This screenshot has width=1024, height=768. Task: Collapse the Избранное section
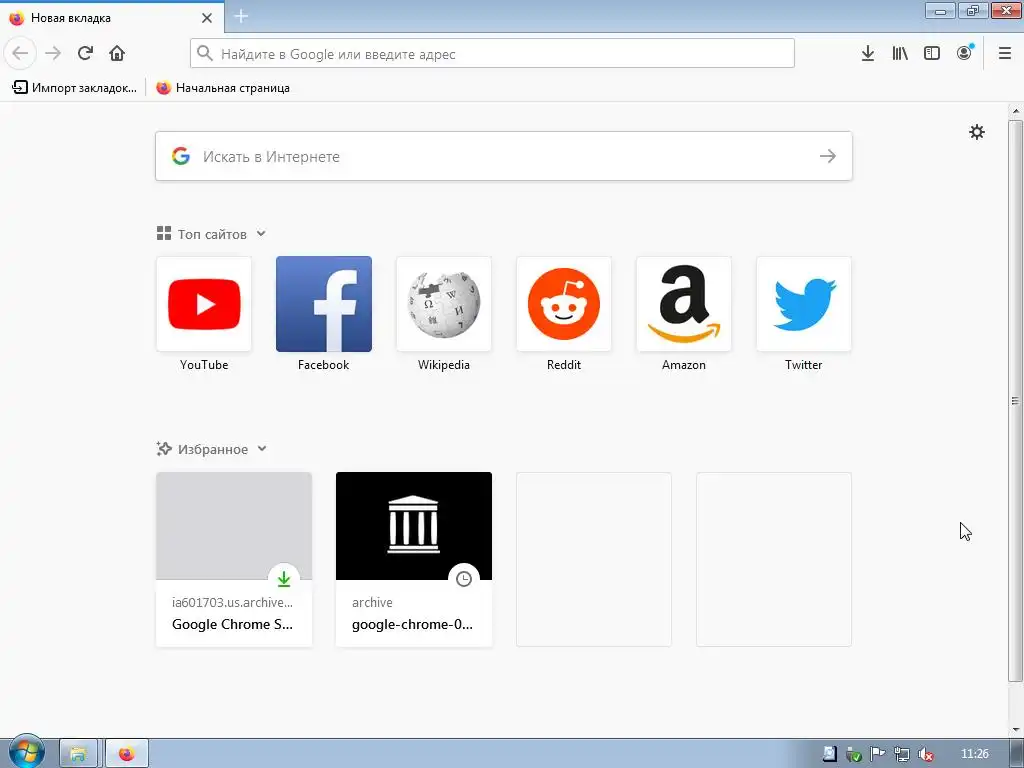(262, 449)
